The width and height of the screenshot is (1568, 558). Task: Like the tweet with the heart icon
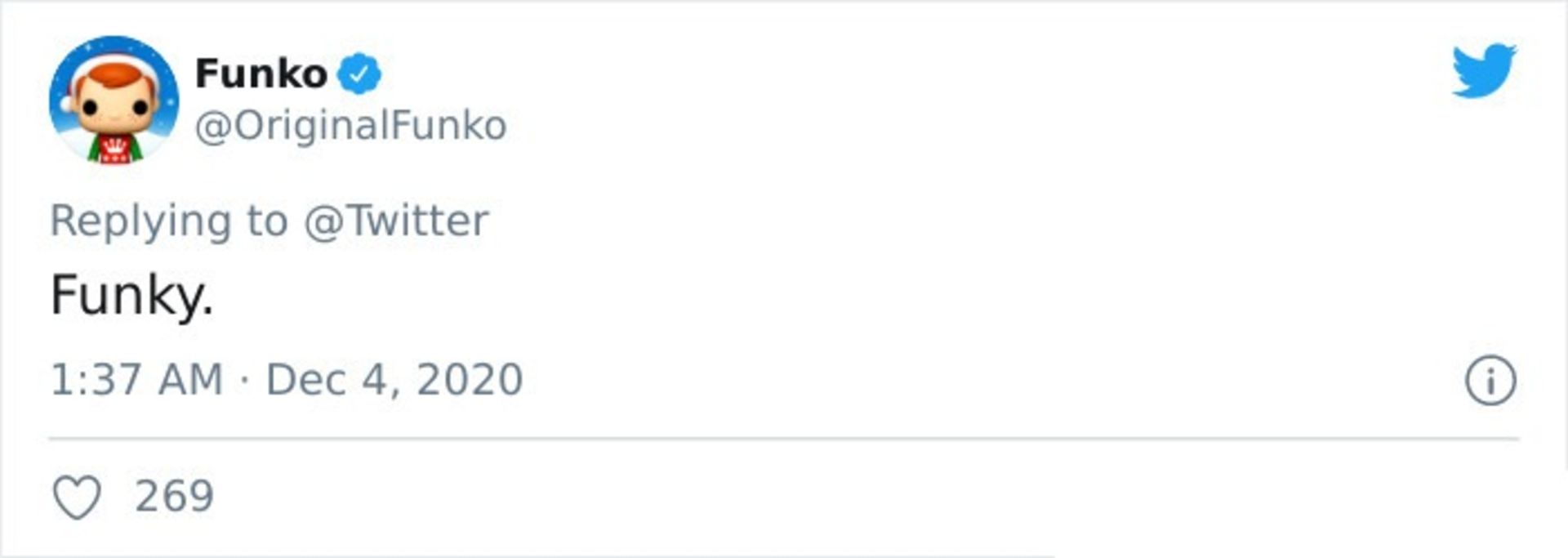coord(77,497)
